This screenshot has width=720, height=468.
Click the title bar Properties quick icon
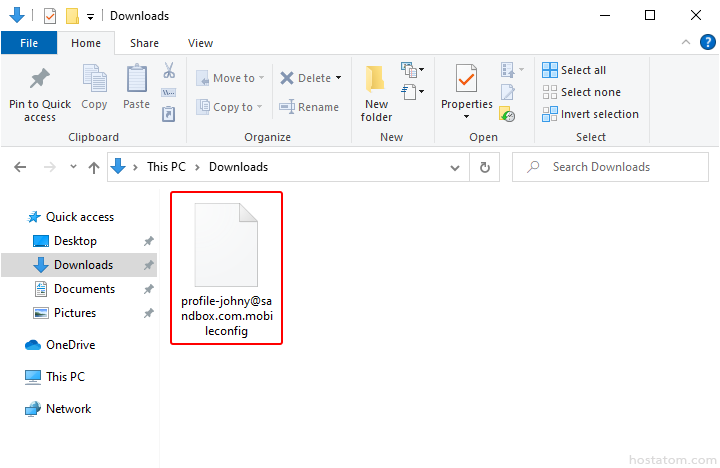[x=50, y=16]
